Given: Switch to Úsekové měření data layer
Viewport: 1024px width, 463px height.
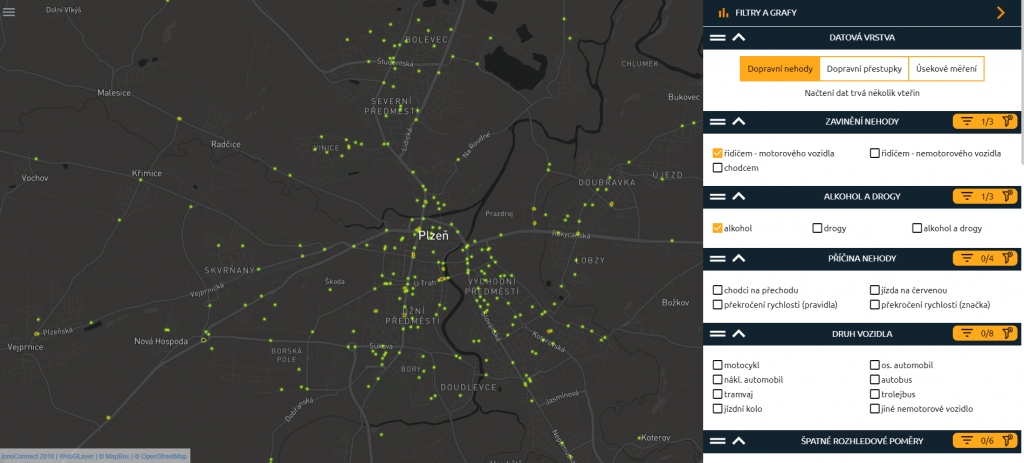Looking at the screenshot, I should [x=946, y=69].
